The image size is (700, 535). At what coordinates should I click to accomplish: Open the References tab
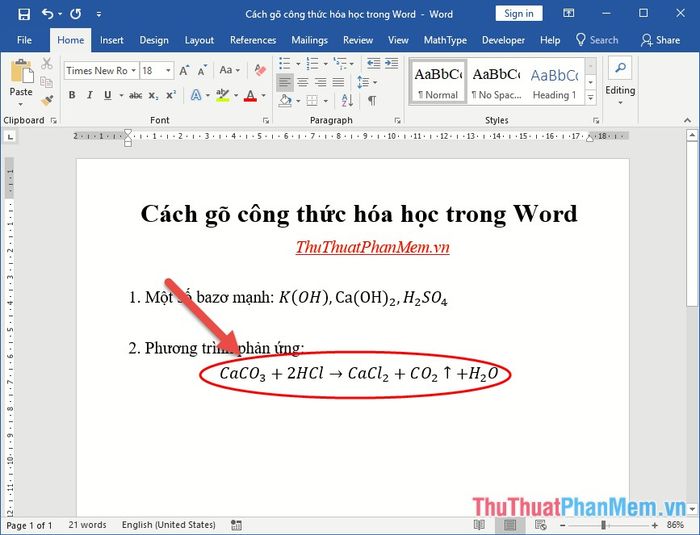point(253,40)
